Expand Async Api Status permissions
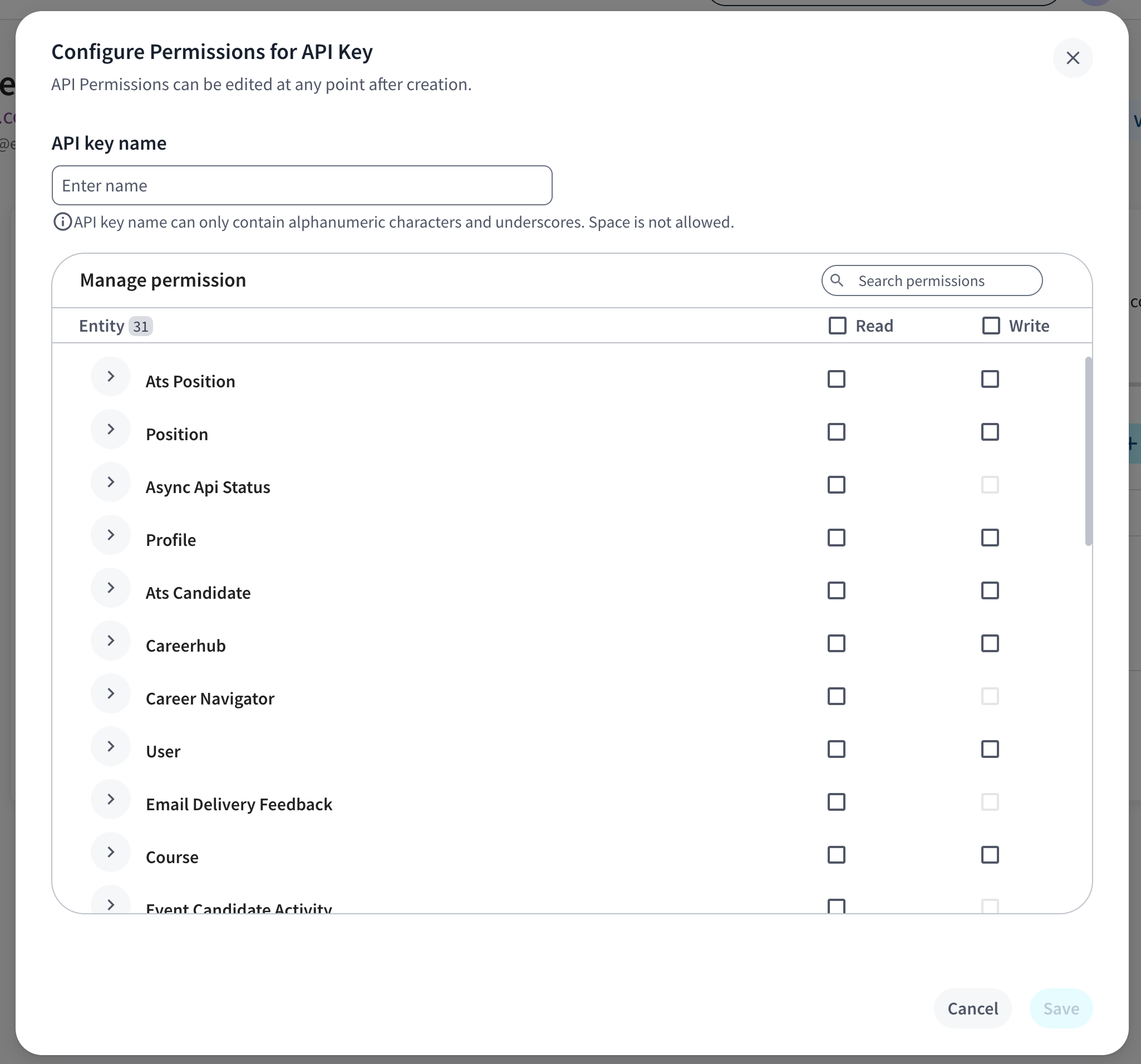 111,482
